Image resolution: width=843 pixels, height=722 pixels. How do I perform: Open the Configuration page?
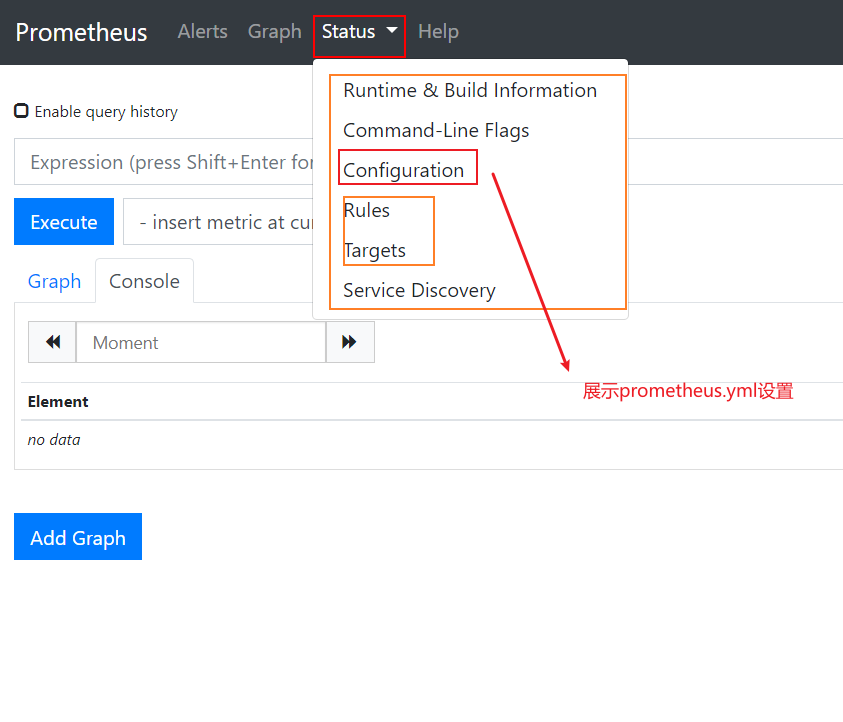(x=403, y=170)
